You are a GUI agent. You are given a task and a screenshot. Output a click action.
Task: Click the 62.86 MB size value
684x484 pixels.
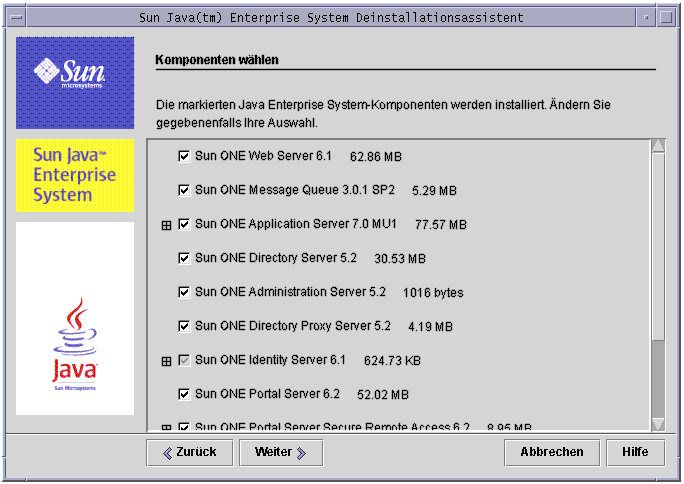tap(376, 157)
